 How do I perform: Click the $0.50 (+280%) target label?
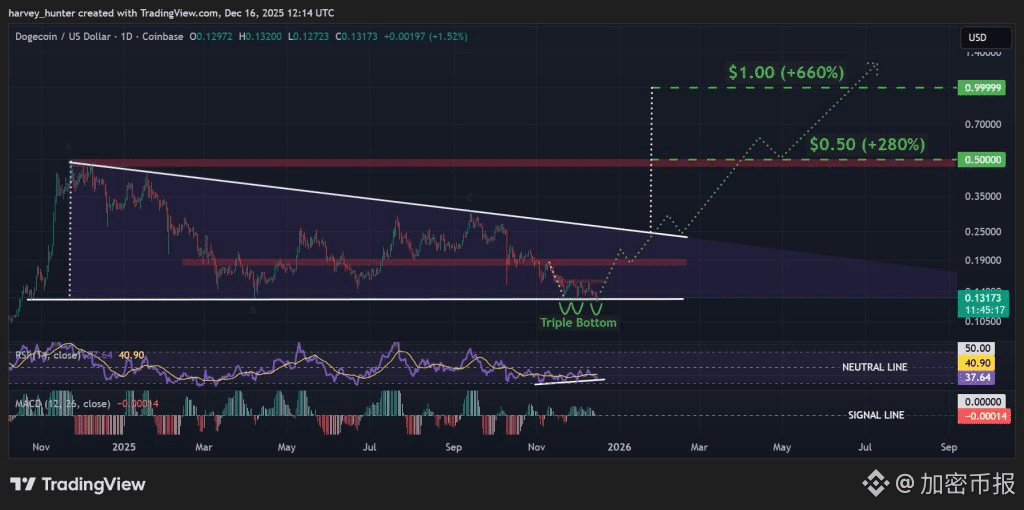pyautogui.click(x=867, y=144)
